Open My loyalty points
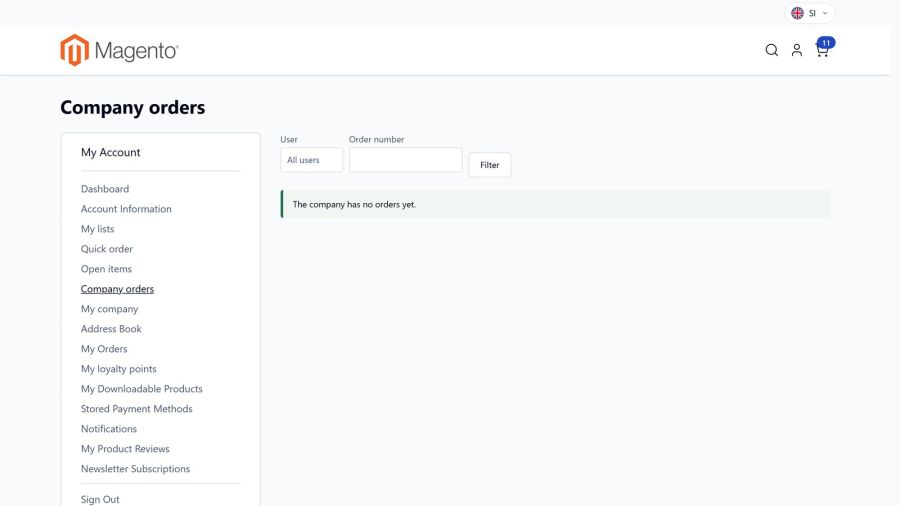 coord(119,369)
